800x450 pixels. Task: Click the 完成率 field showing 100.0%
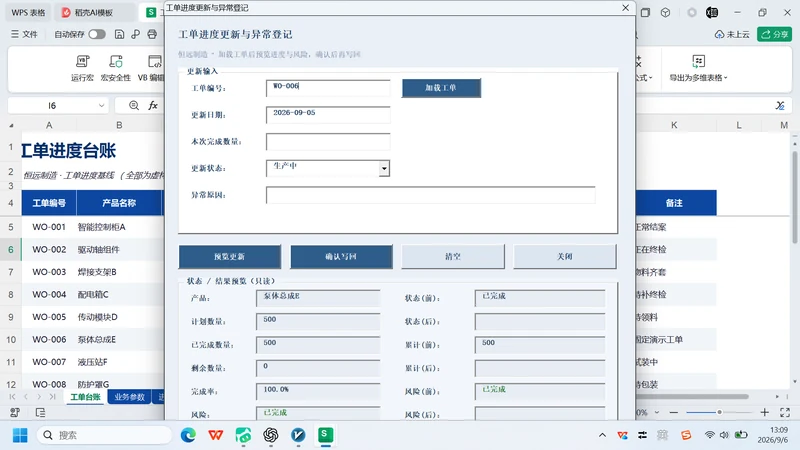click(x=318, y=391)
